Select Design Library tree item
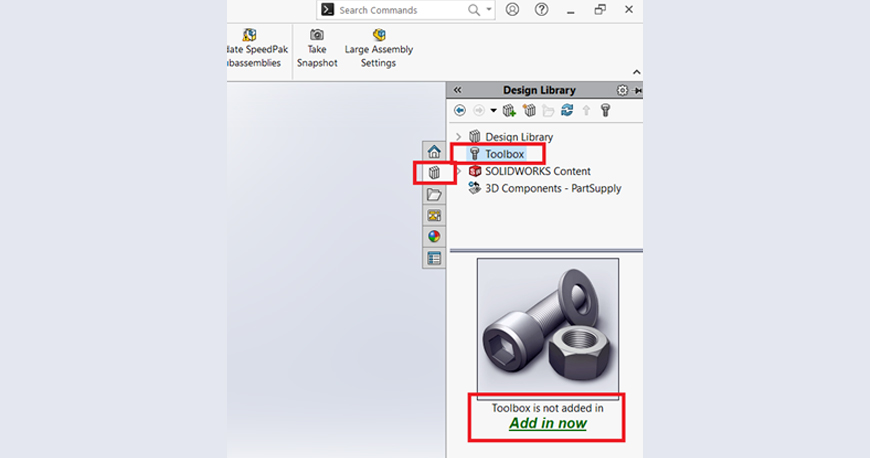Viewport: 870px width, 458px height. tap(519, 137)
